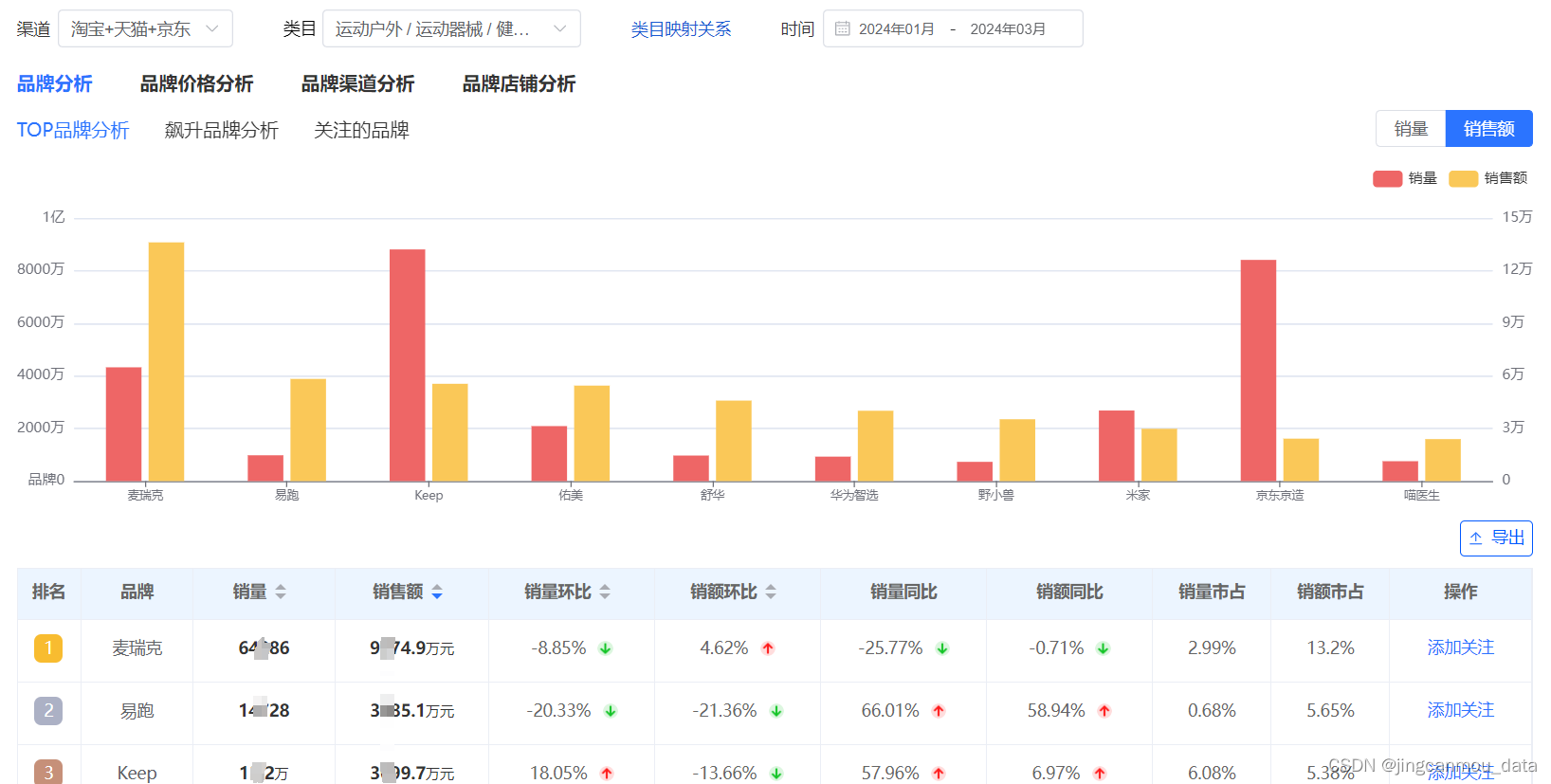
Task: Select 飙升品牌分析 sub-tab
Action: (x=221, y=130)
